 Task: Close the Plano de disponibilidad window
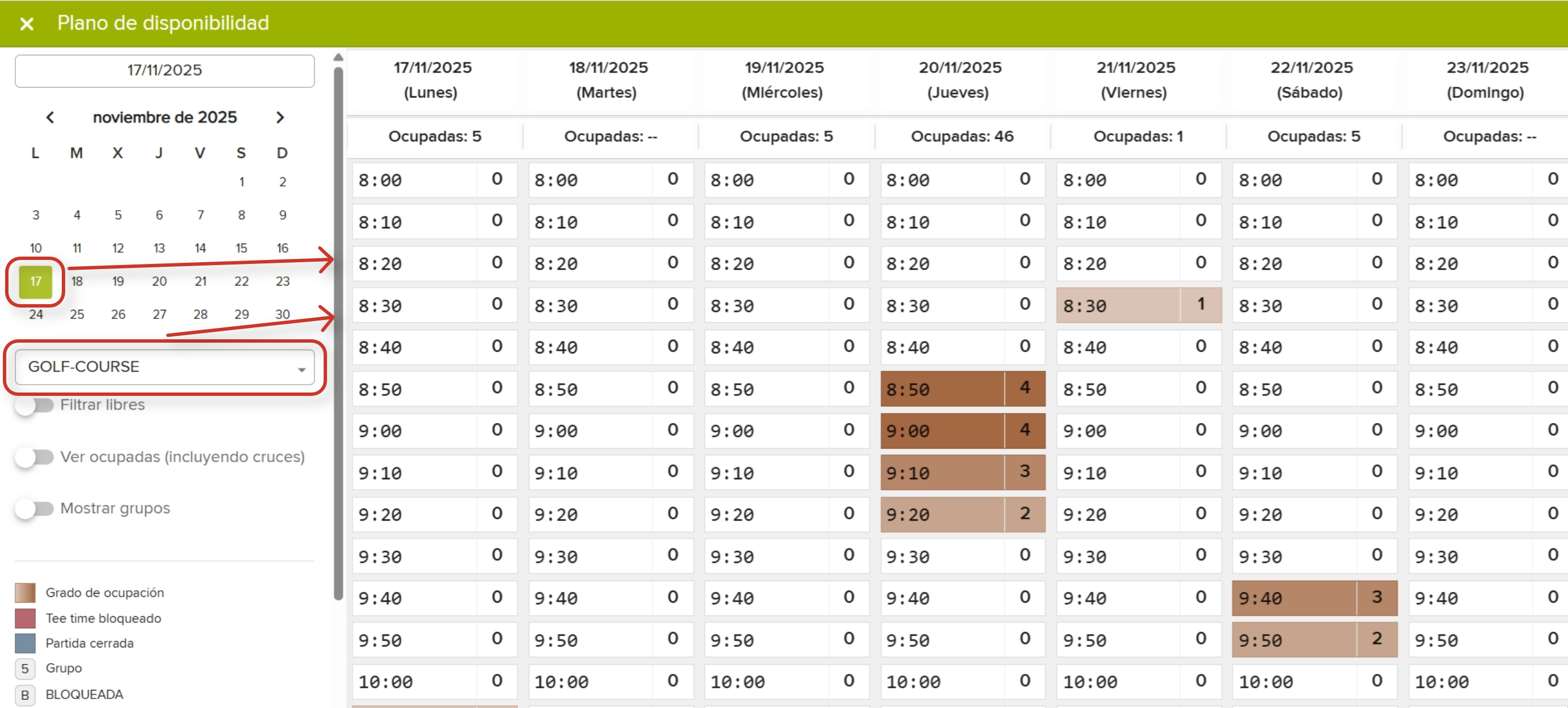26,24
